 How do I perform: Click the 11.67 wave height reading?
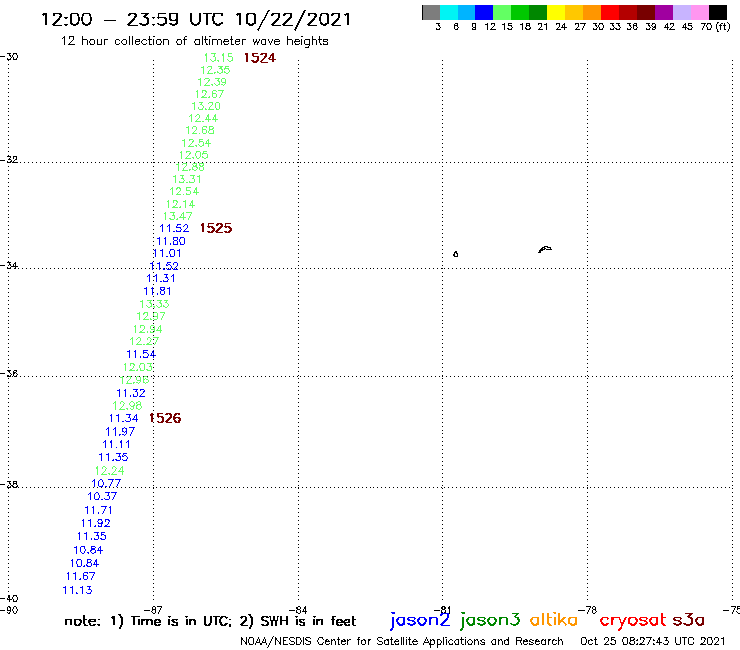(x=81, y=576)
